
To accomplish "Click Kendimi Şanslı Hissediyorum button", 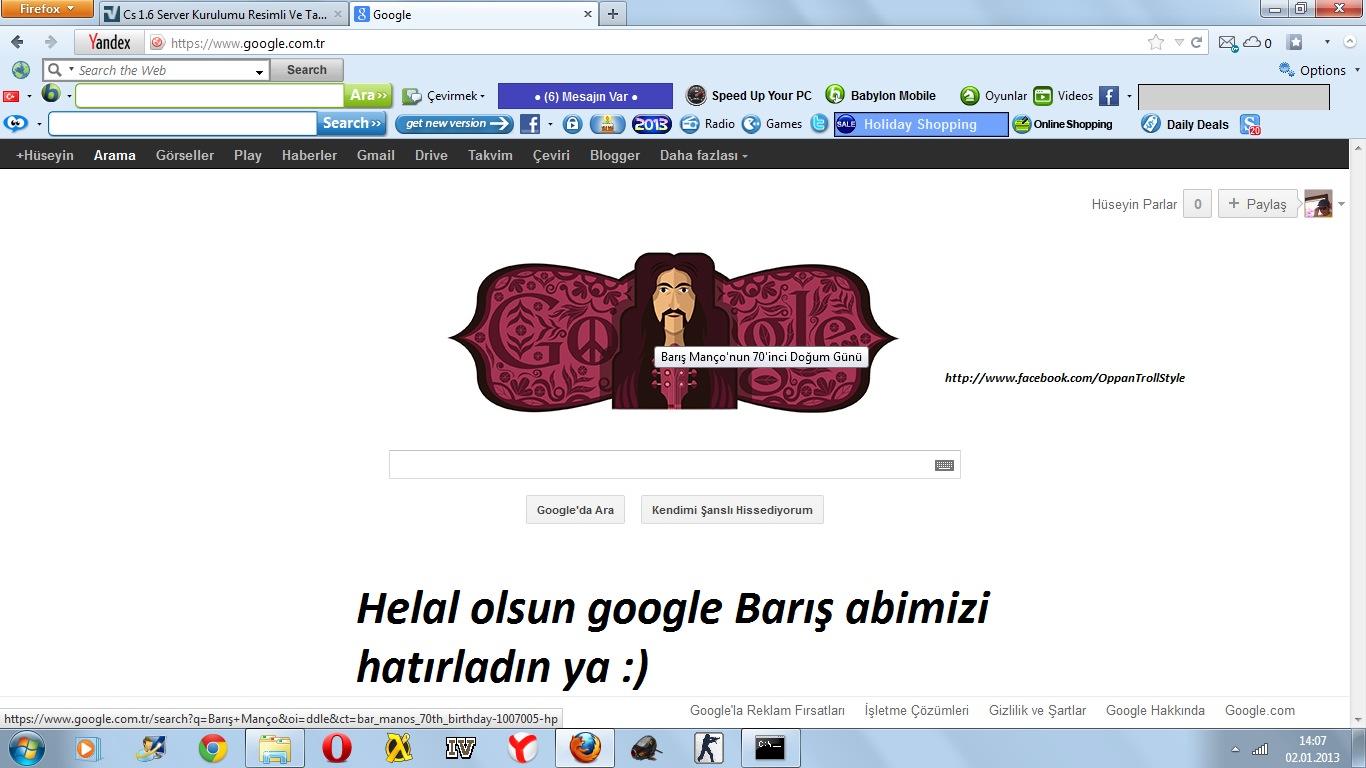I will coord(732,510).
